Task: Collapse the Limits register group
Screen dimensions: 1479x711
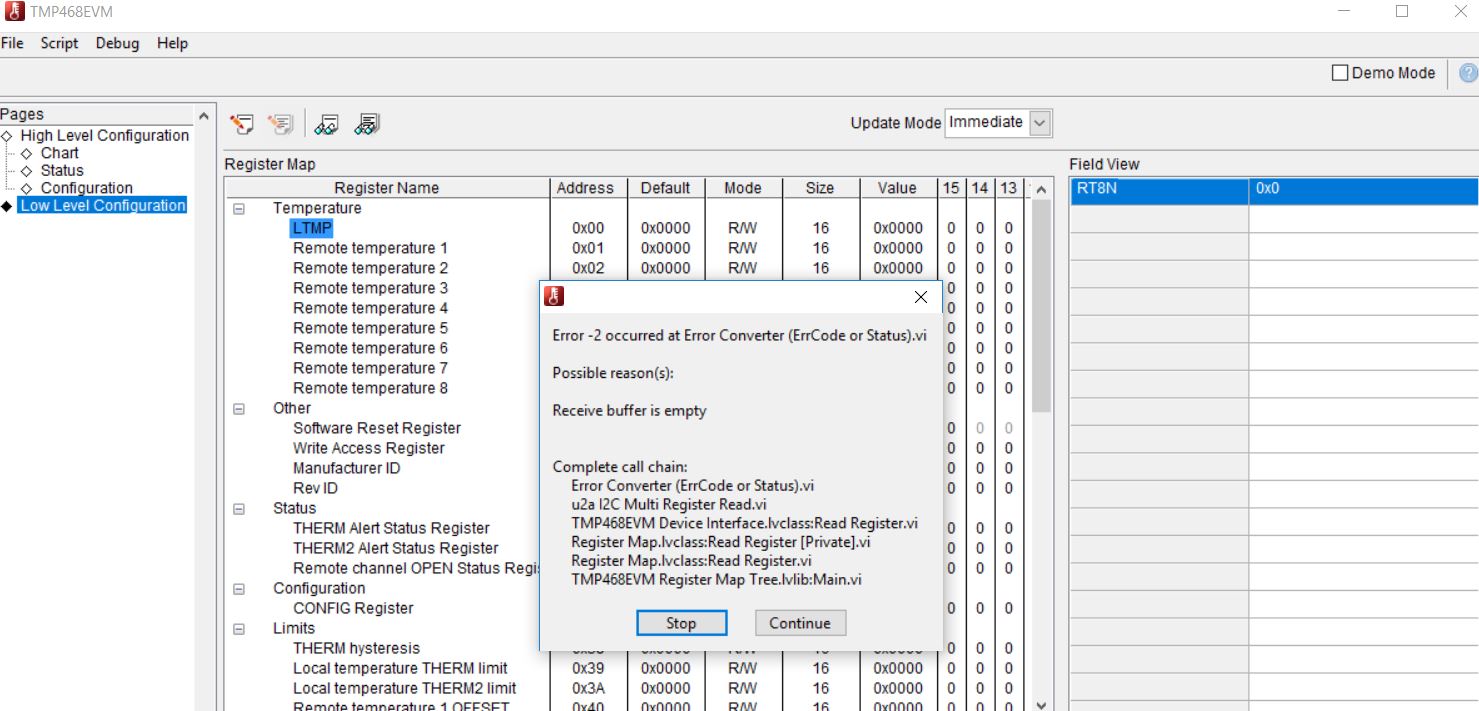Action: [239, 629]
